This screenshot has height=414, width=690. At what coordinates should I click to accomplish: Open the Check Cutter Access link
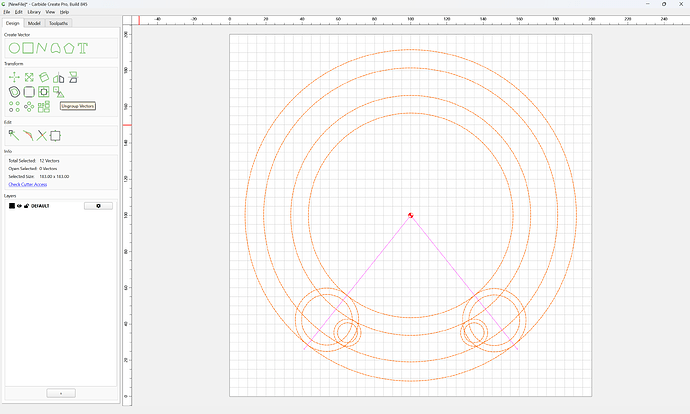point(28,184)
